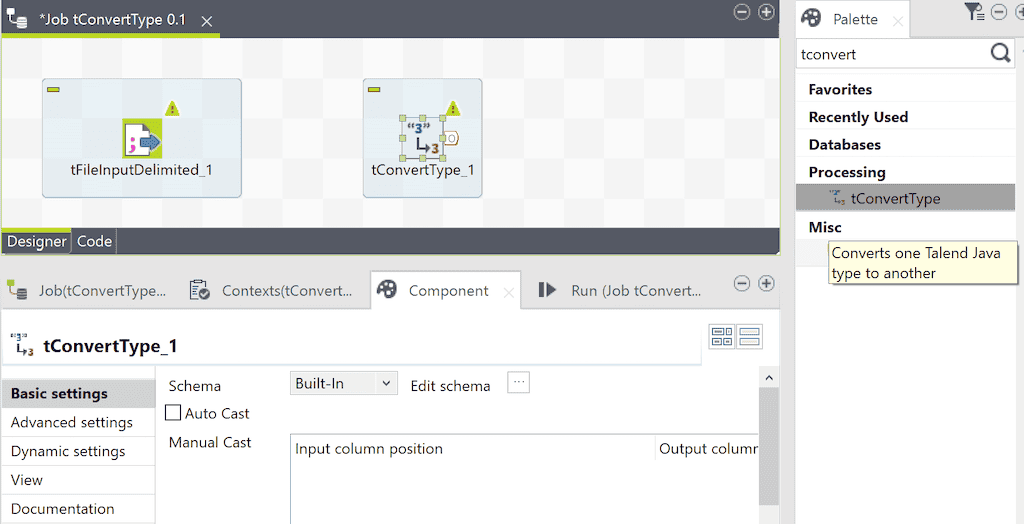Close the Palette tab
Viewport: 1024px width, 524px height.
(898, 22)
